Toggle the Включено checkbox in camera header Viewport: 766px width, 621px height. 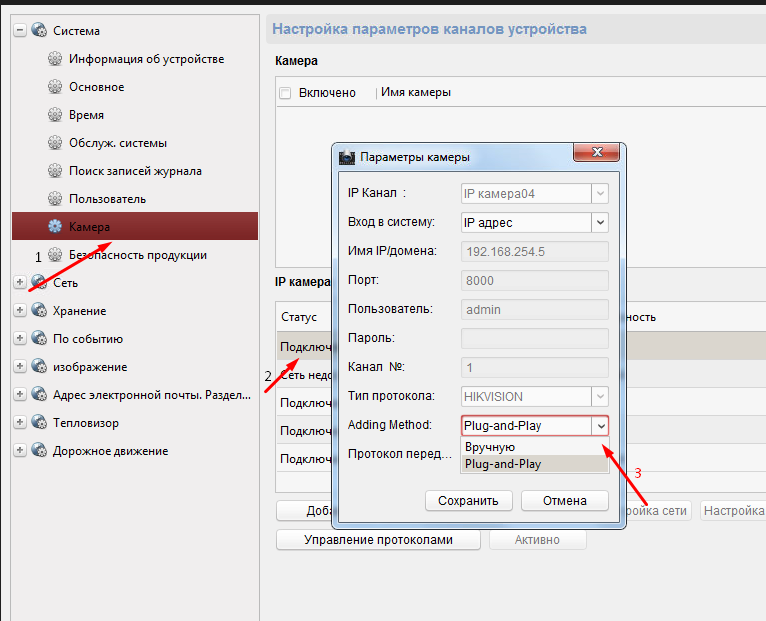[x=285, y=93]
